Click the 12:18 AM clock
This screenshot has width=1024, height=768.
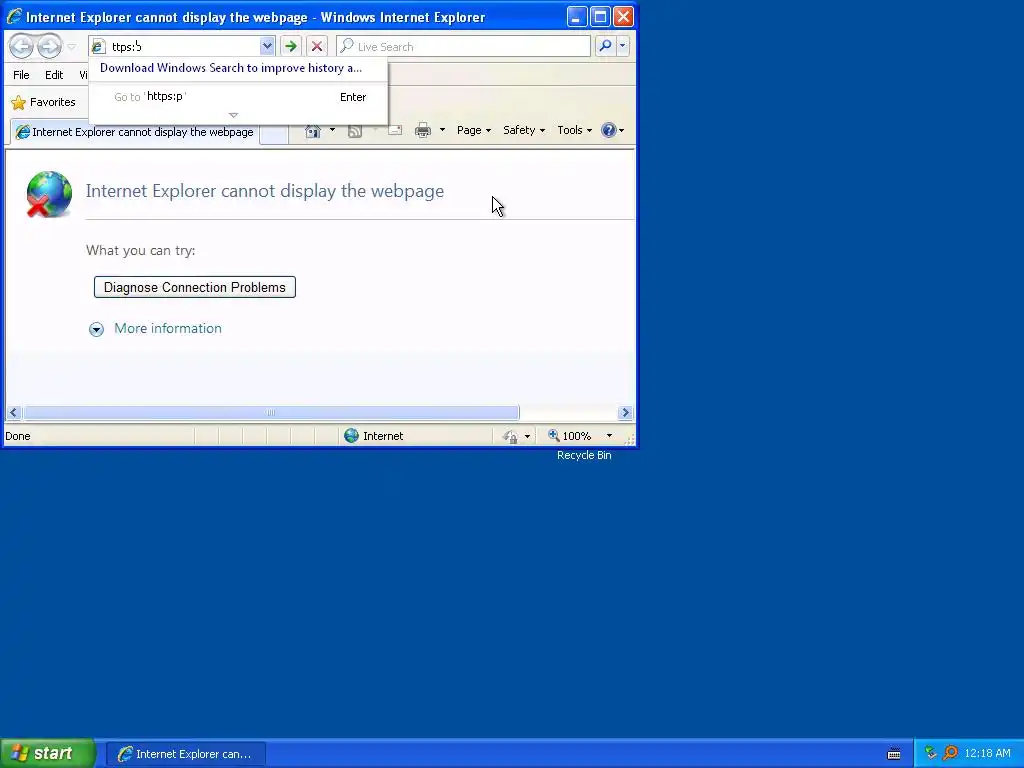pyautogui.click(x=987, y=754)
